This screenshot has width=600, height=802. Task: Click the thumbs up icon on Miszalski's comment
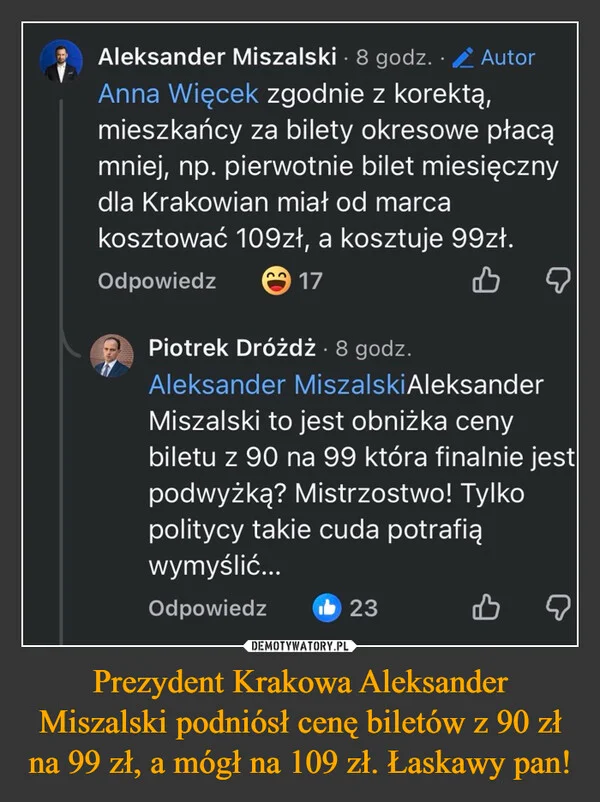(x=488, y=278)
